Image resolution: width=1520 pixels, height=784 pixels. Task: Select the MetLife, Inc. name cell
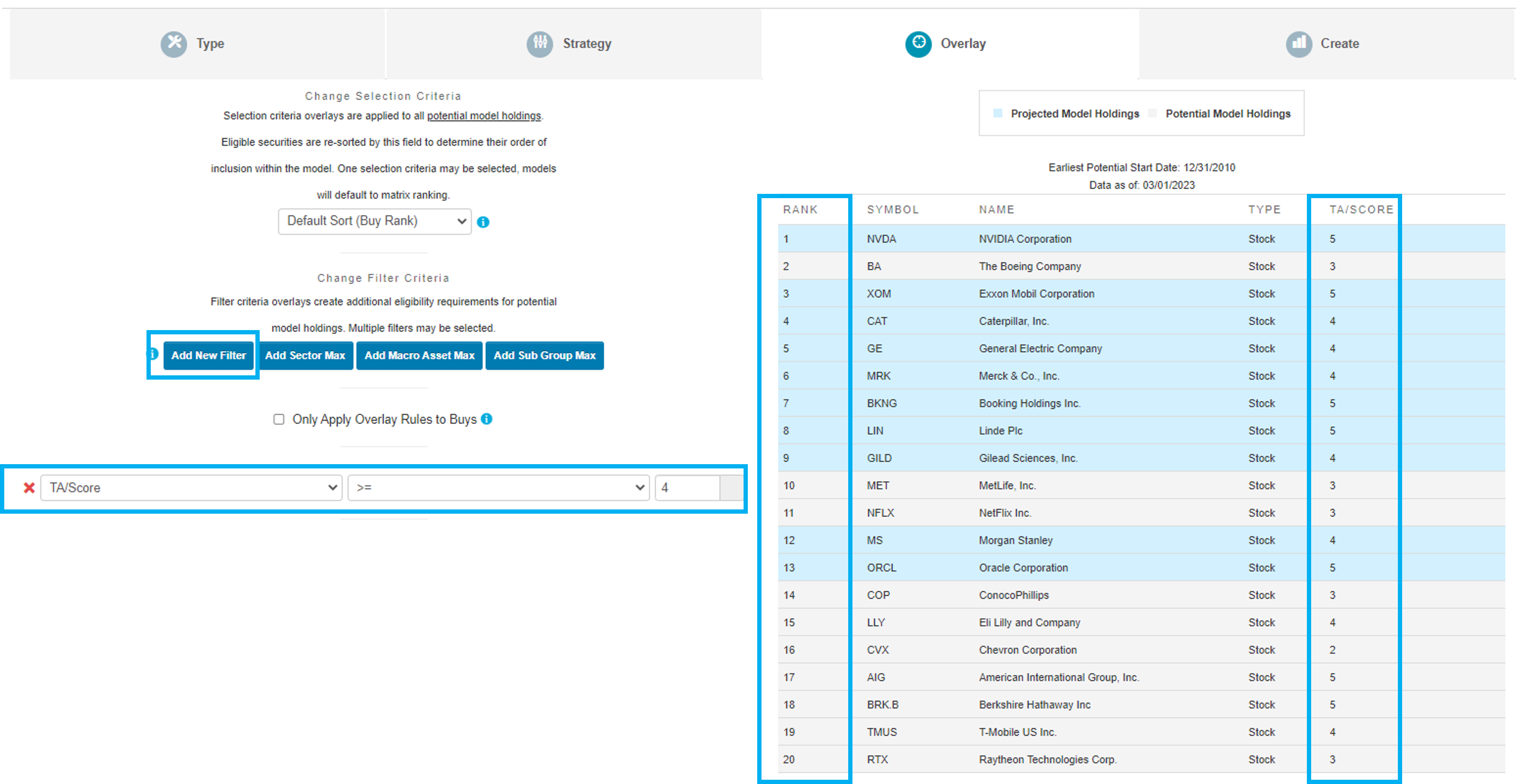1007,486
